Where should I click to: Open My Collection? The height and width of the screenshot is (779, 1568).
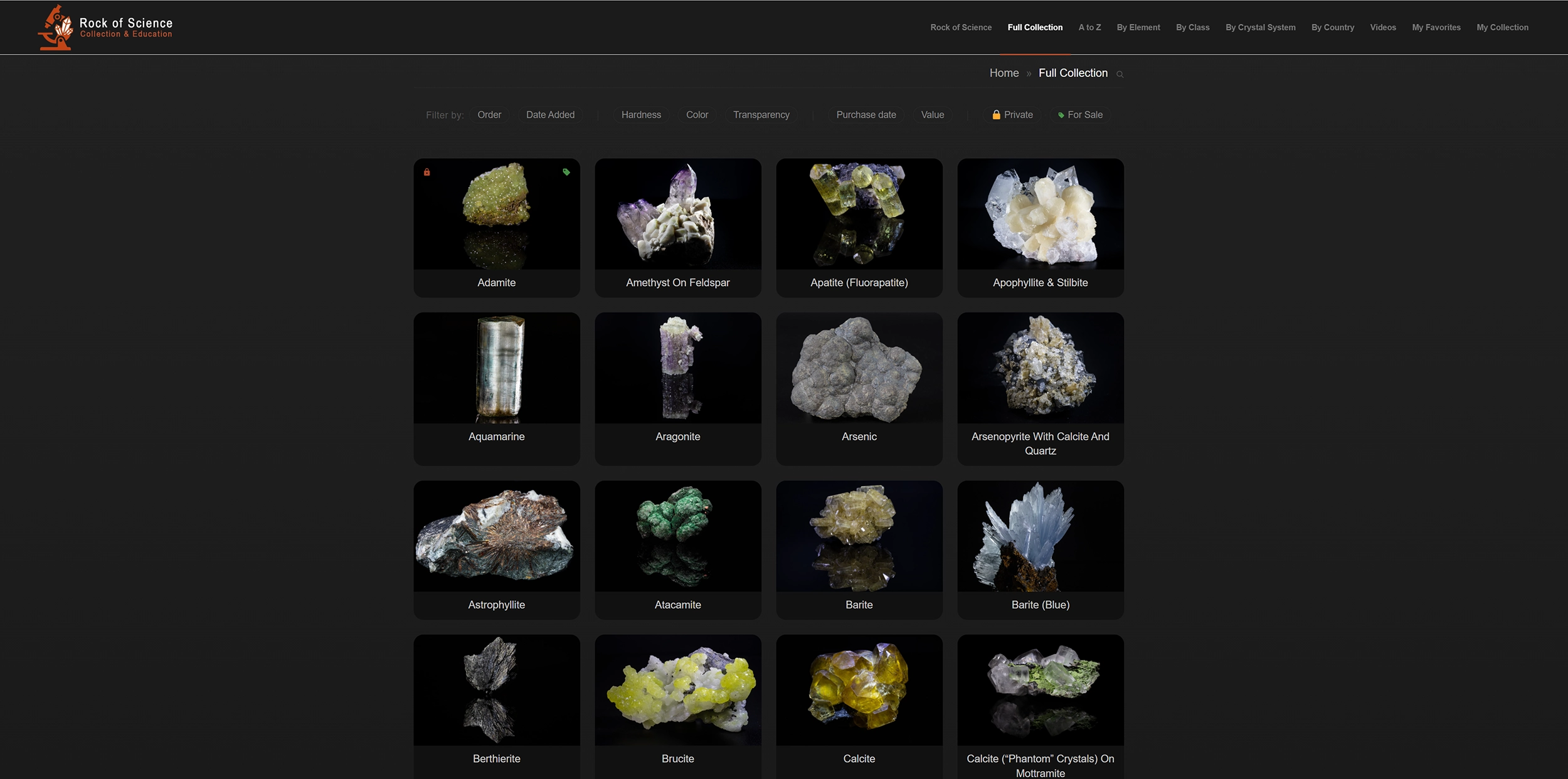1502,28
